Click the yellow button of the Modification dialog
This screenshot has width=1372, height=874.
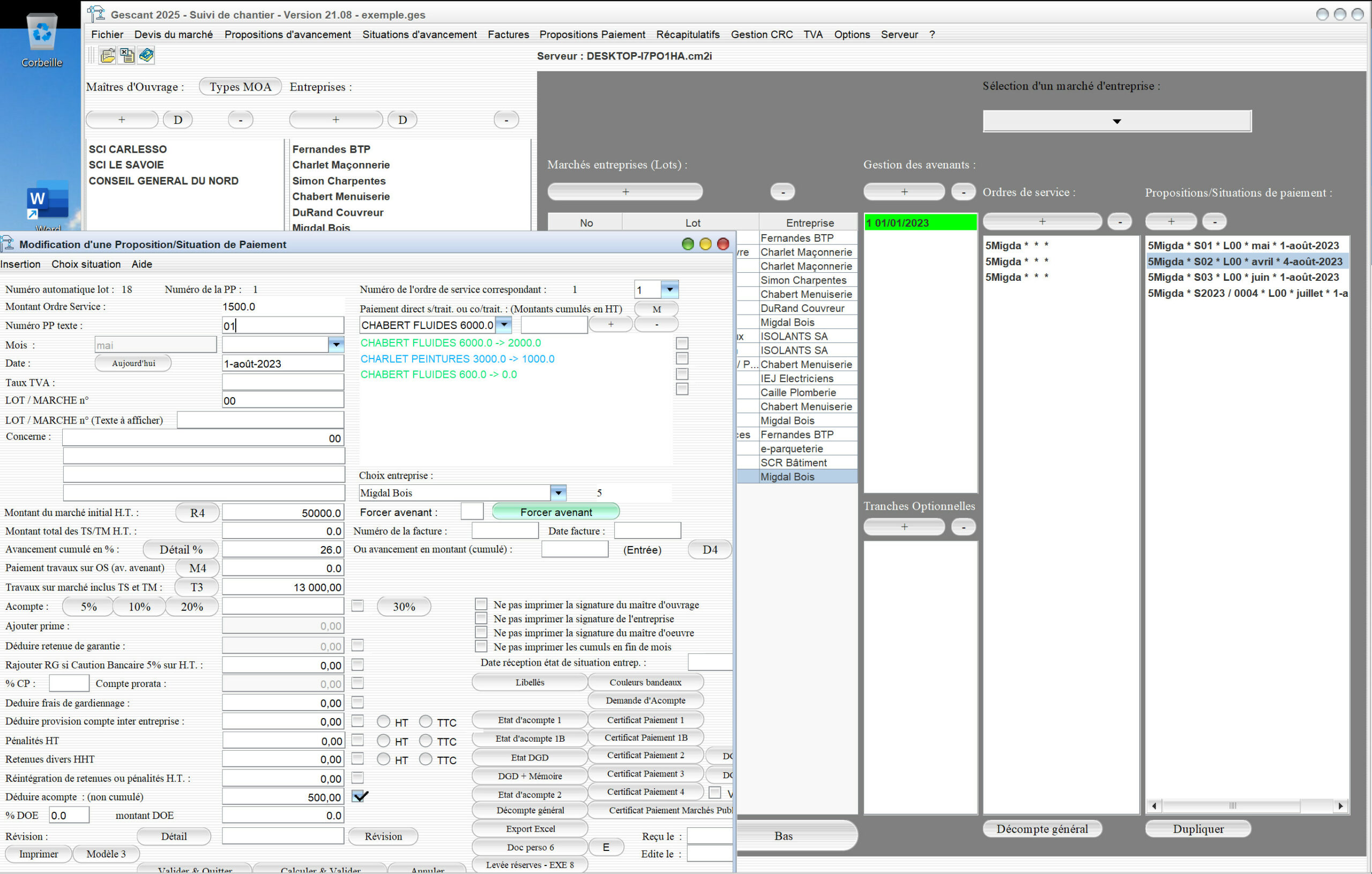click(x=705, y=244)
